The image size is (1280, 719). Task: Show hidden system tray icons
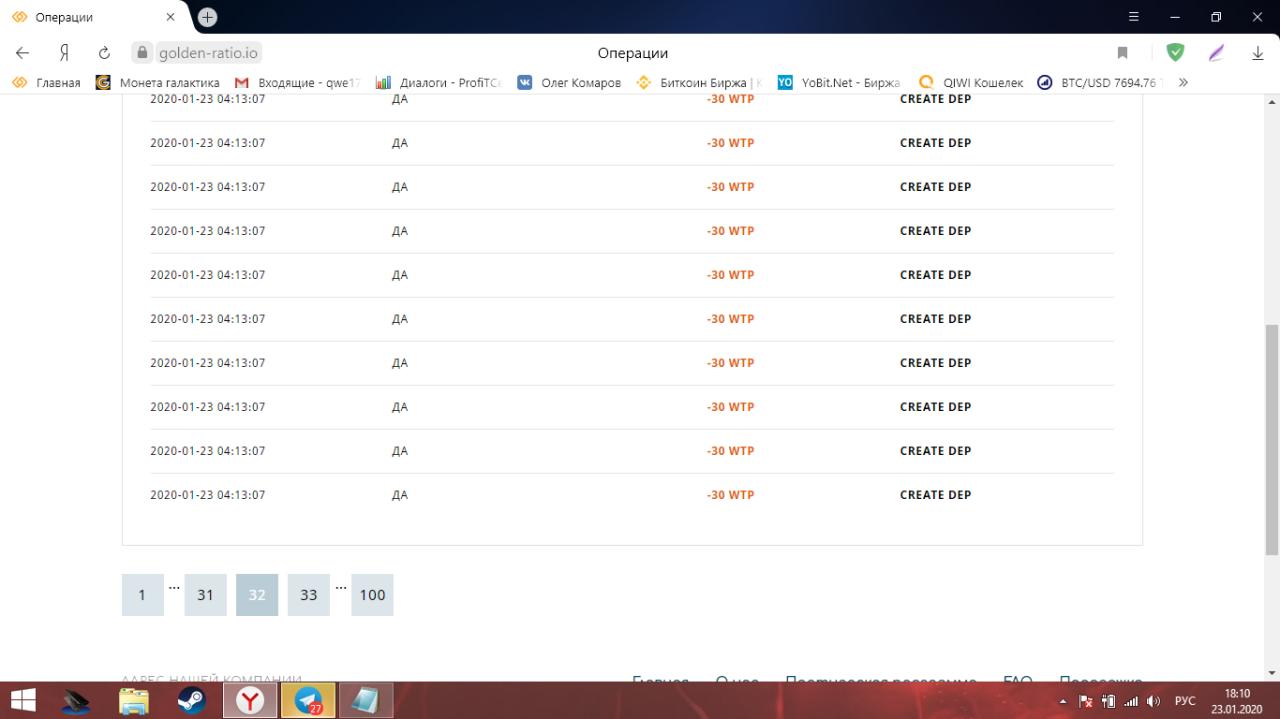(1063, 702)
